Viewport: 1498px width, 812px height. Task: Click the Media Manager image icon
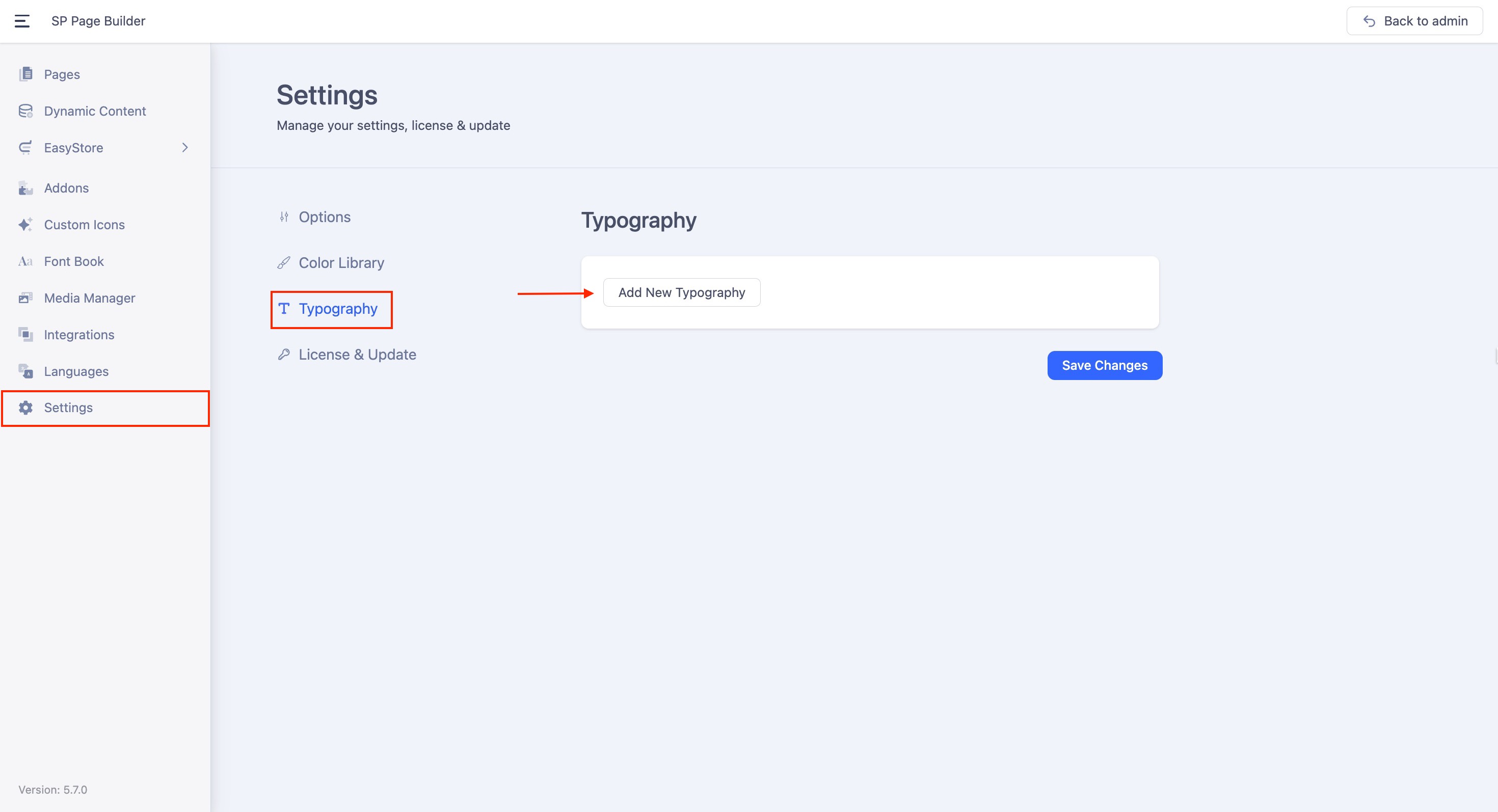(x=25, y=298)
